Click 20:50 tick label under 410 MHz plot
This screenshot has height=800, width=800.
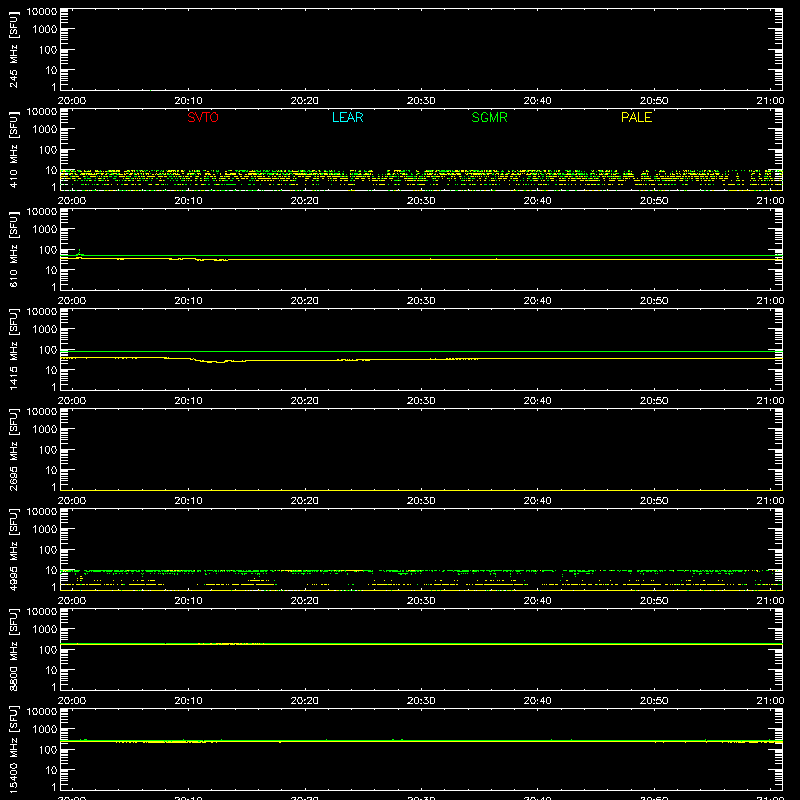(x=654, y=201)
